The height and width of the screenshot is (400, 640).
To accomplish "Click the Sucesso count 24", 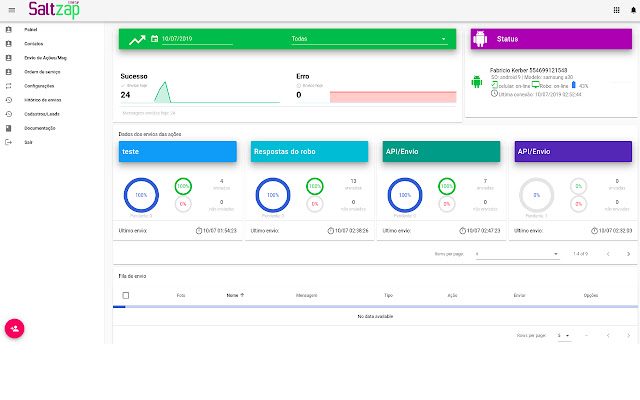I will point(125,95).
